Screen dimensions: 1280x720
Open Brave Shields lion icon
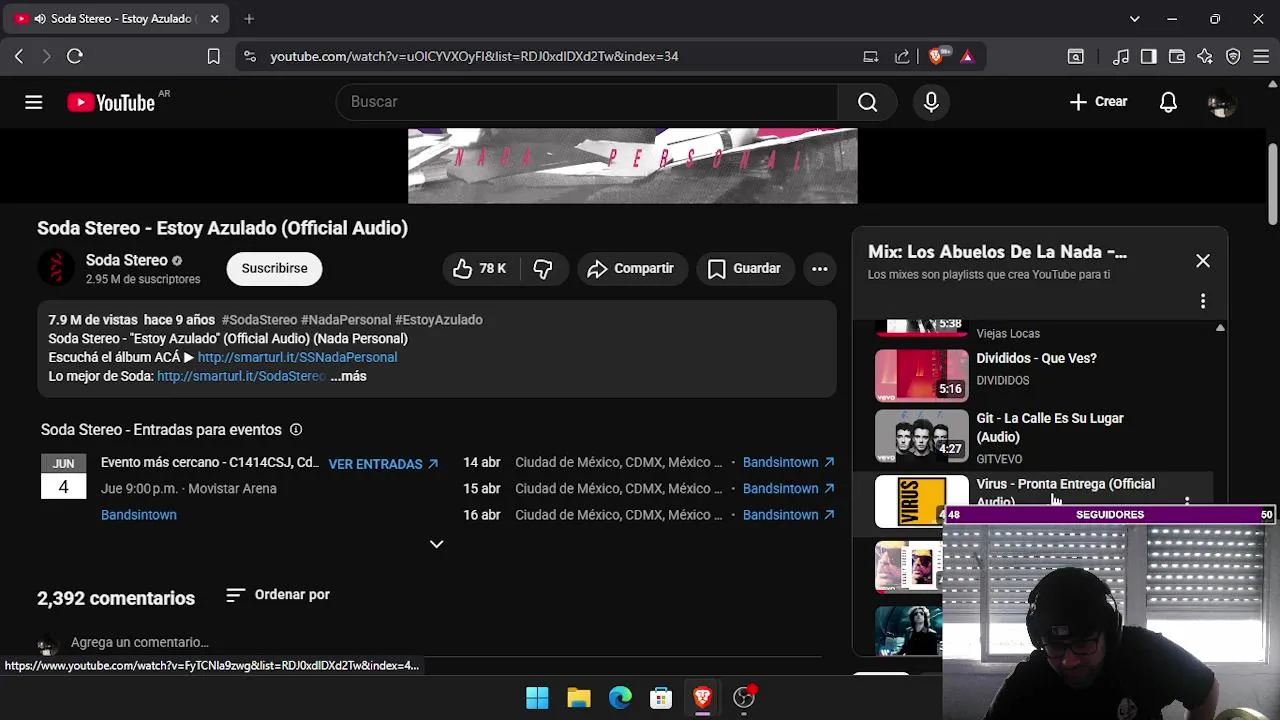coord(937,57)
